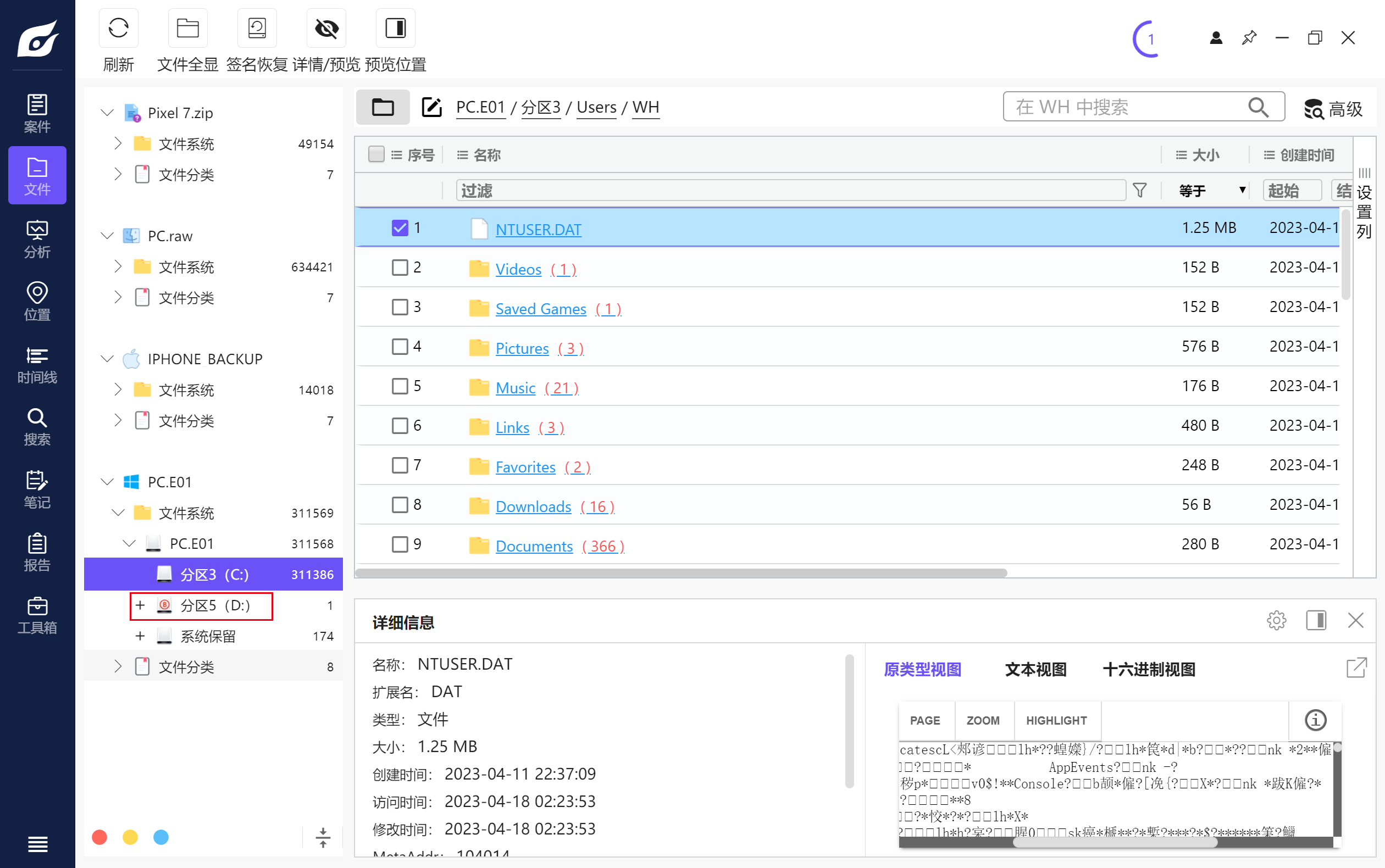Viewport: 1385px width, 868px height.
Task: Check the Music row checkbox
Action: pyautogui.click(x=400, y=386)
